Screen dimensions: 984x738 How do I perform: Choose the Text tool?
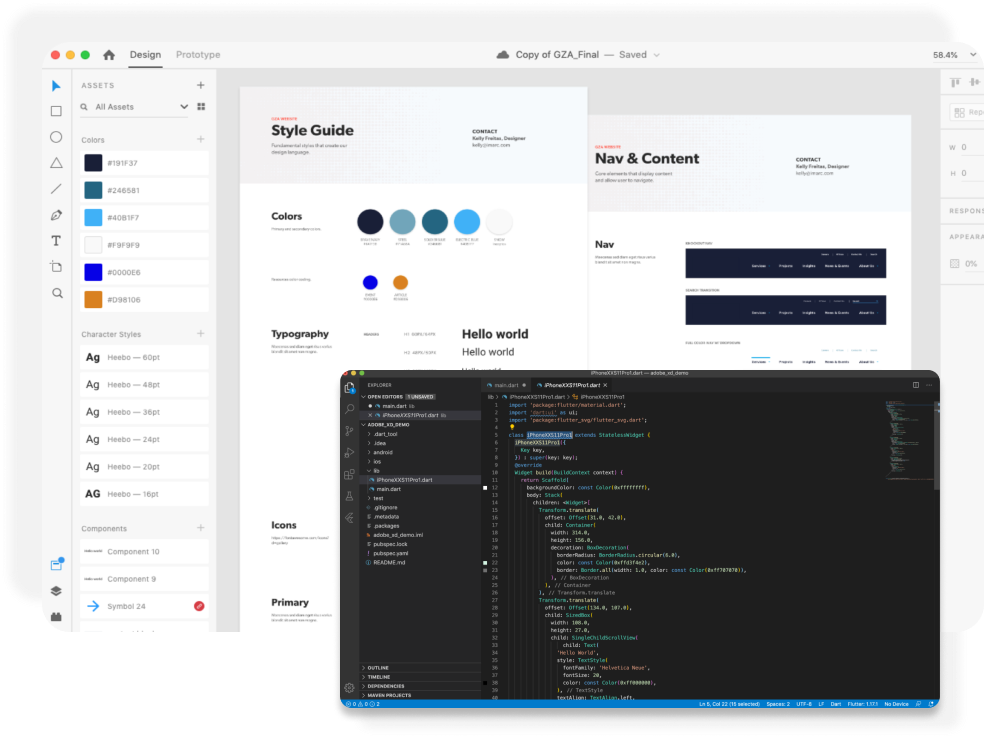click(x=57, y=241)
